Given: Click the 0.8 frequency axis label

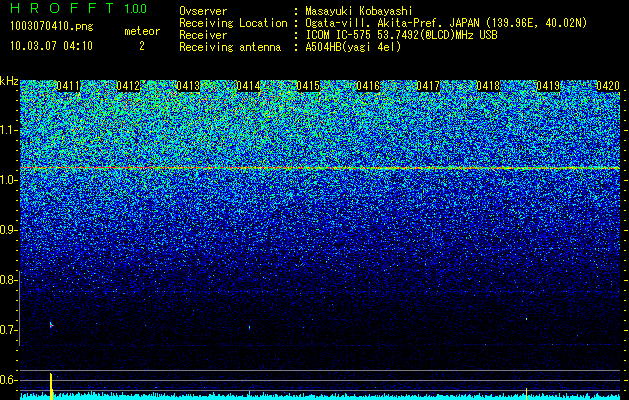Looking at the screenshot, I should (8, 280).
